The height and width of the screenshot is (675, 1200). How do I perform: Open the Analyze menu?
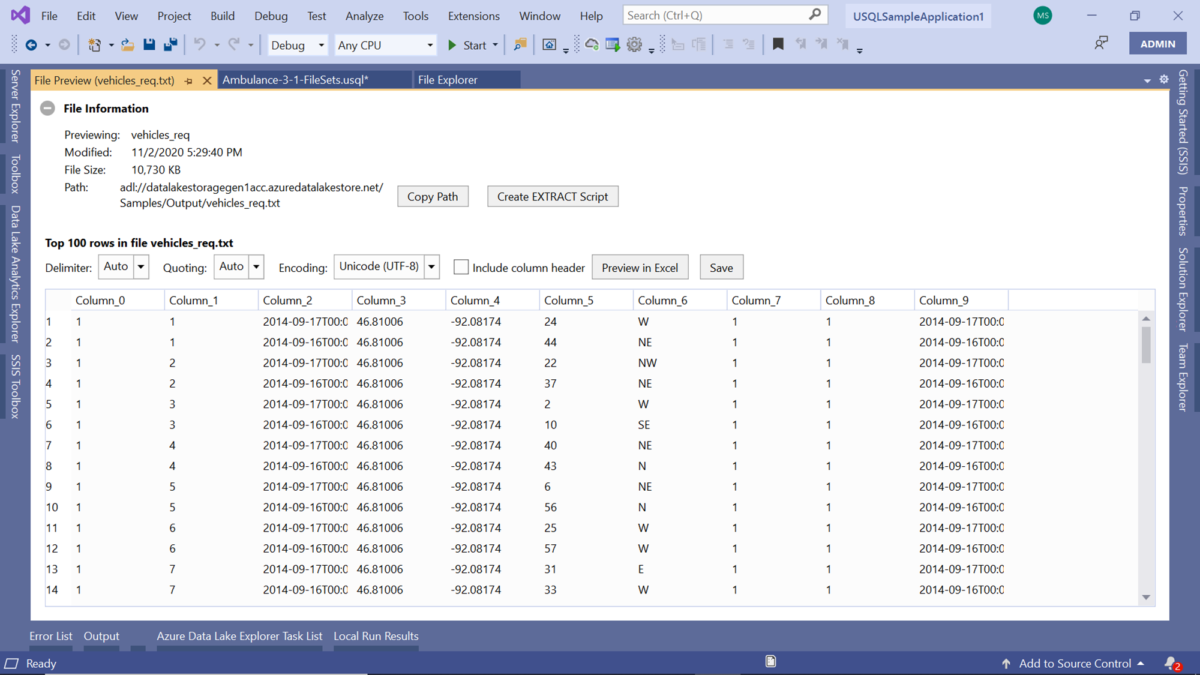[364, 16]
